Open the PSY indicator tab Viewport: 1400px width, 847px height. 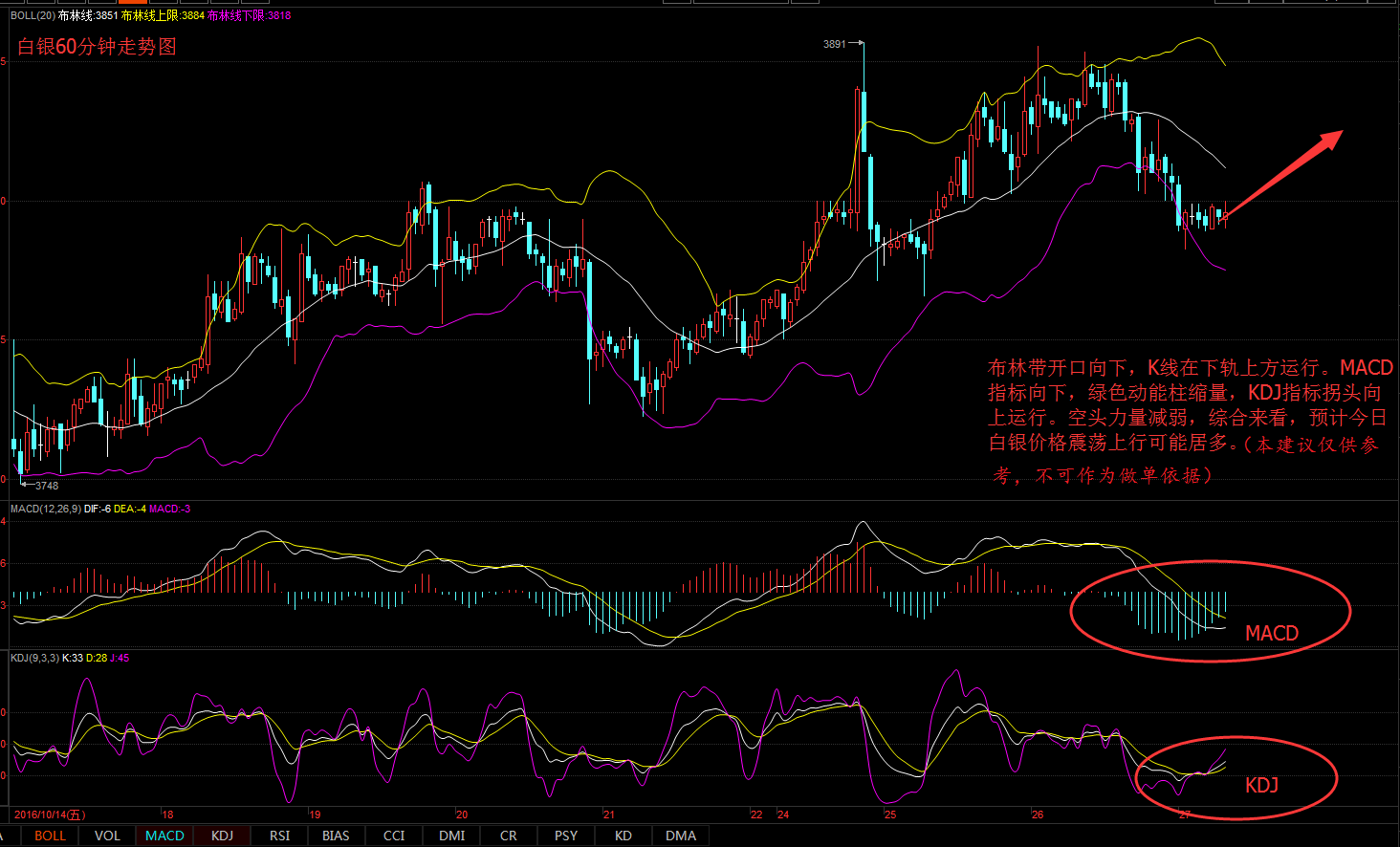[x=566, y=836]
